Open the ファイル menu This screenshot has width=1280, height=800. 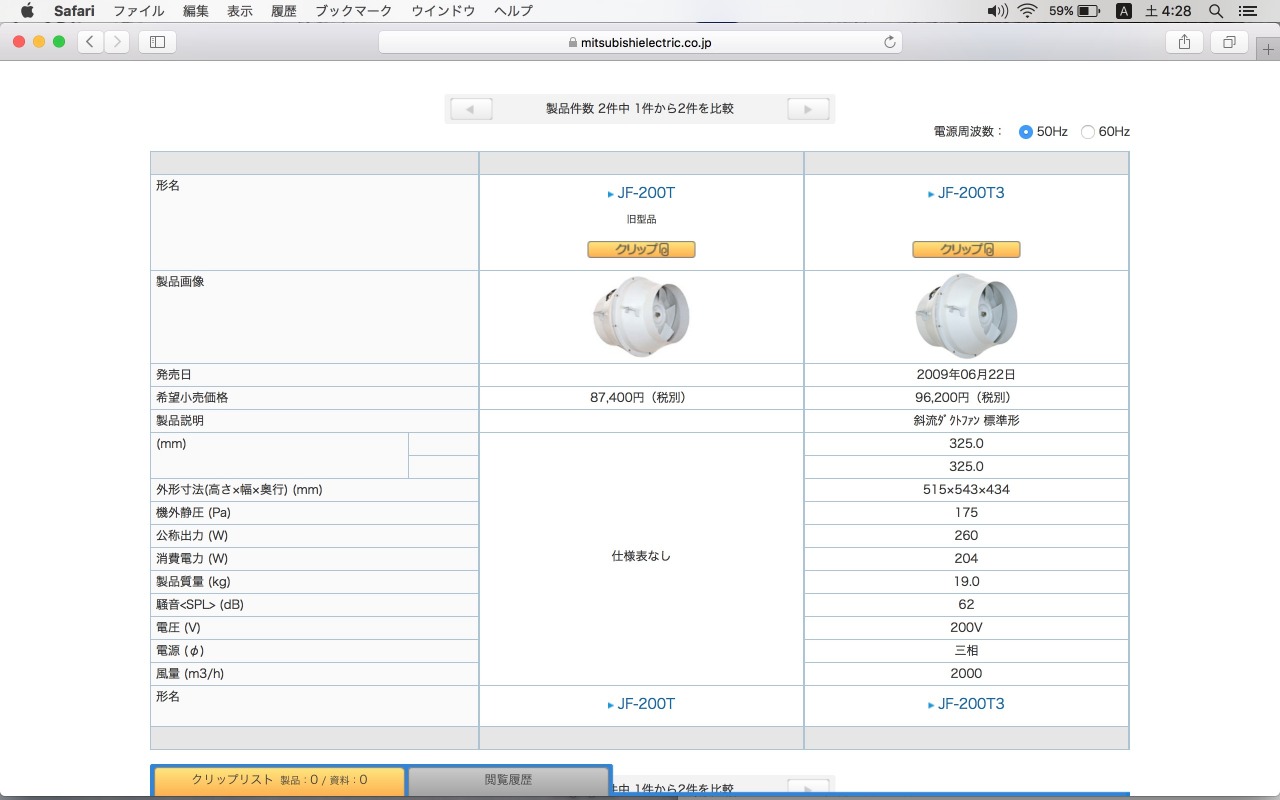[x=139, y=11]
